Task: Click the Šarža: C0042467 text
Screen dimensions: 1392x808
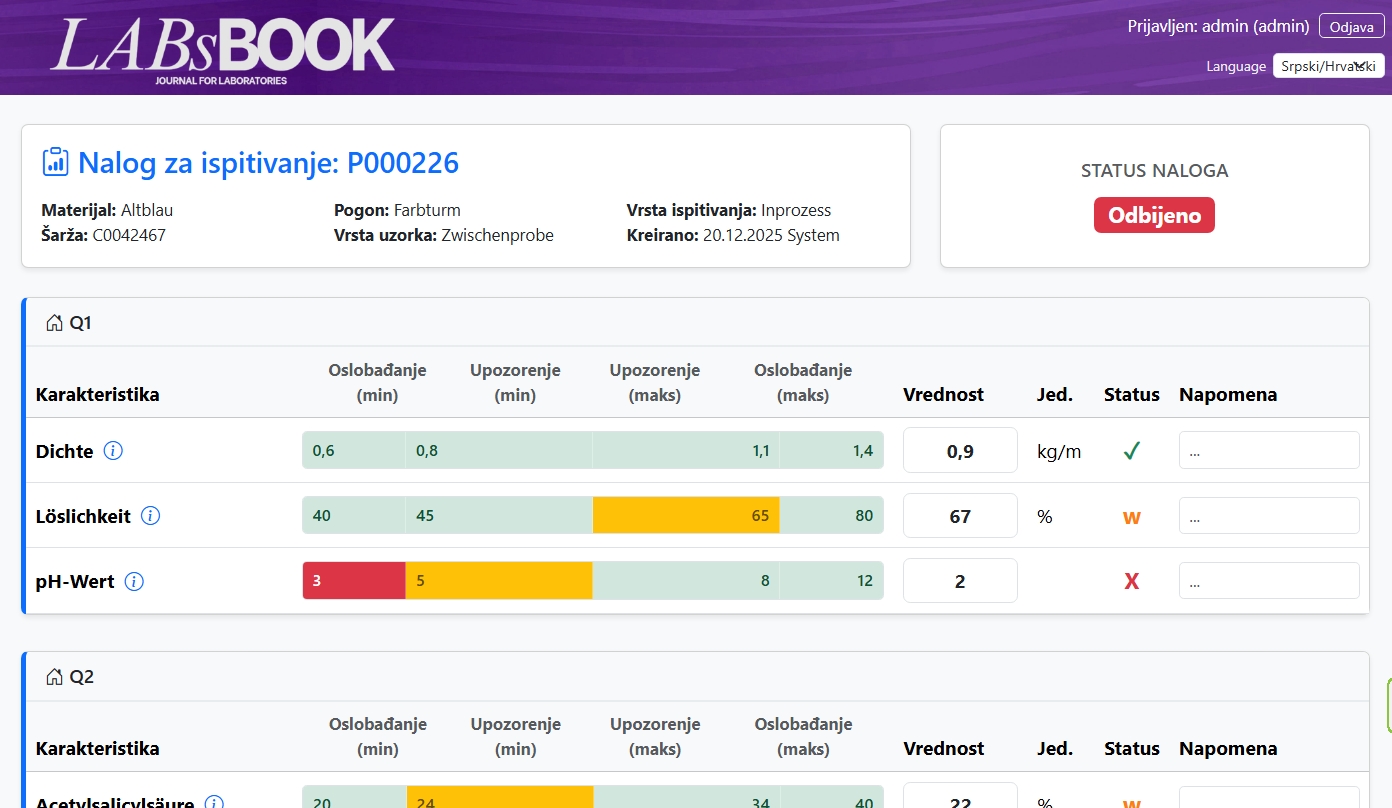Action: (104, 236)
